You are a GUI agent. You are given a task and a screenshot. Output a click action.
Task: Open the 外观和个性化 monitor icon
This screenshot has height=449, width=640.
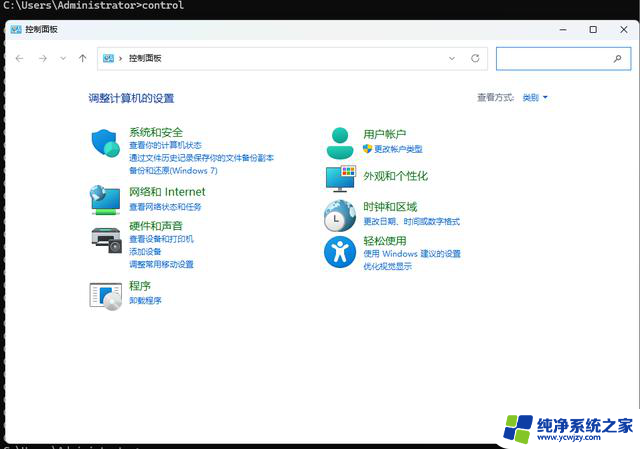pyautogui.click(x=340, y=179)
